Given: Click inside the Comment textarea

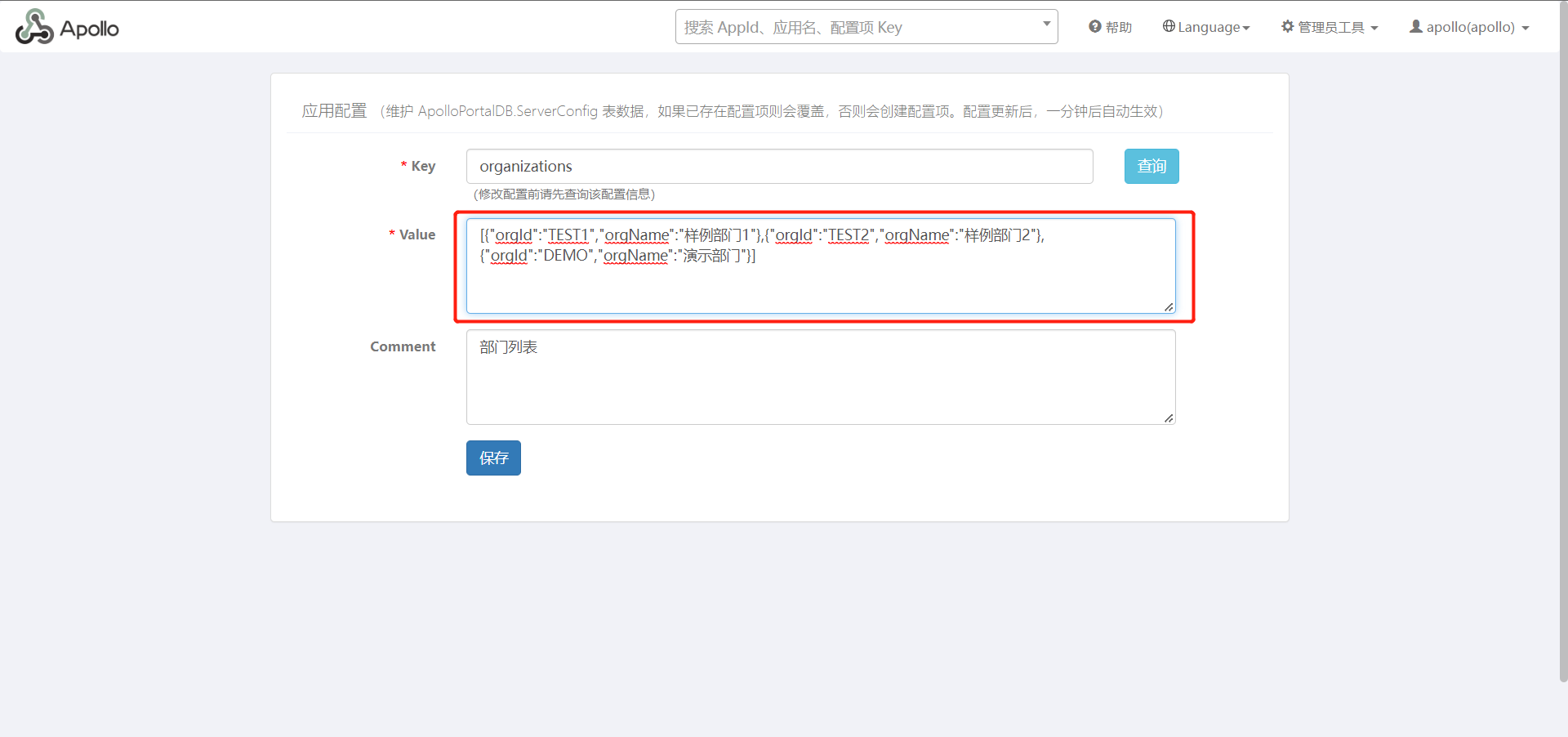Looking at the screenshot, I should [820, 384].
